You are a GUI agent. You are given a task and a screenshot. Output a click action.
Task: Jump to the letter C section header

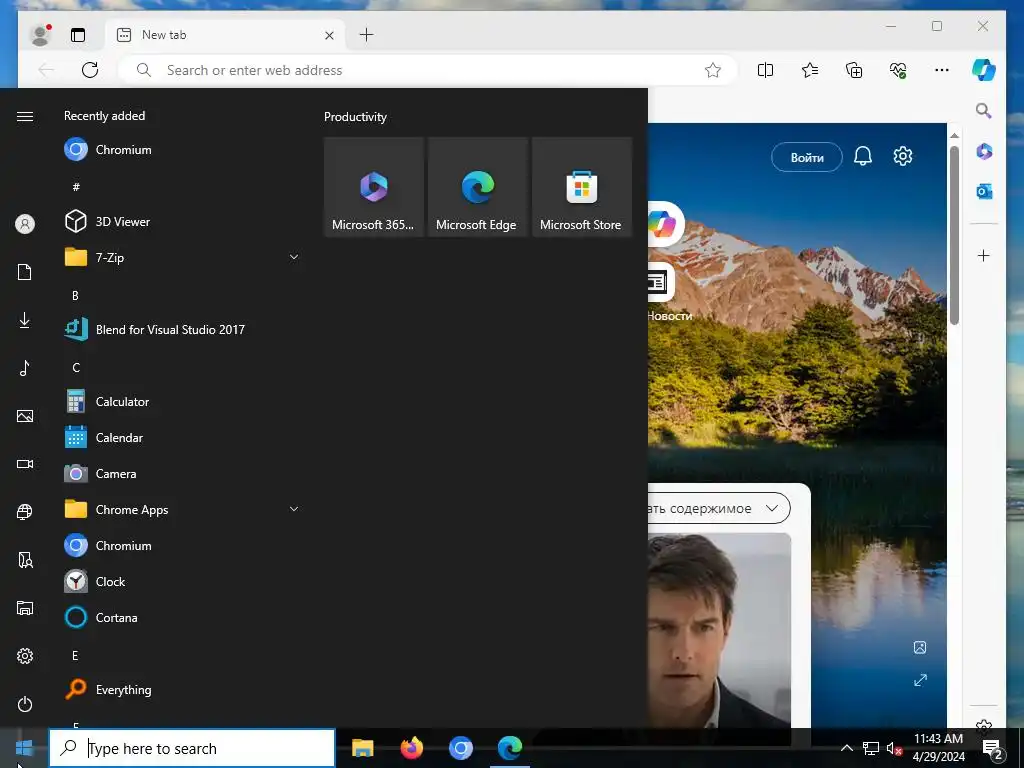[x=76, y=368]
